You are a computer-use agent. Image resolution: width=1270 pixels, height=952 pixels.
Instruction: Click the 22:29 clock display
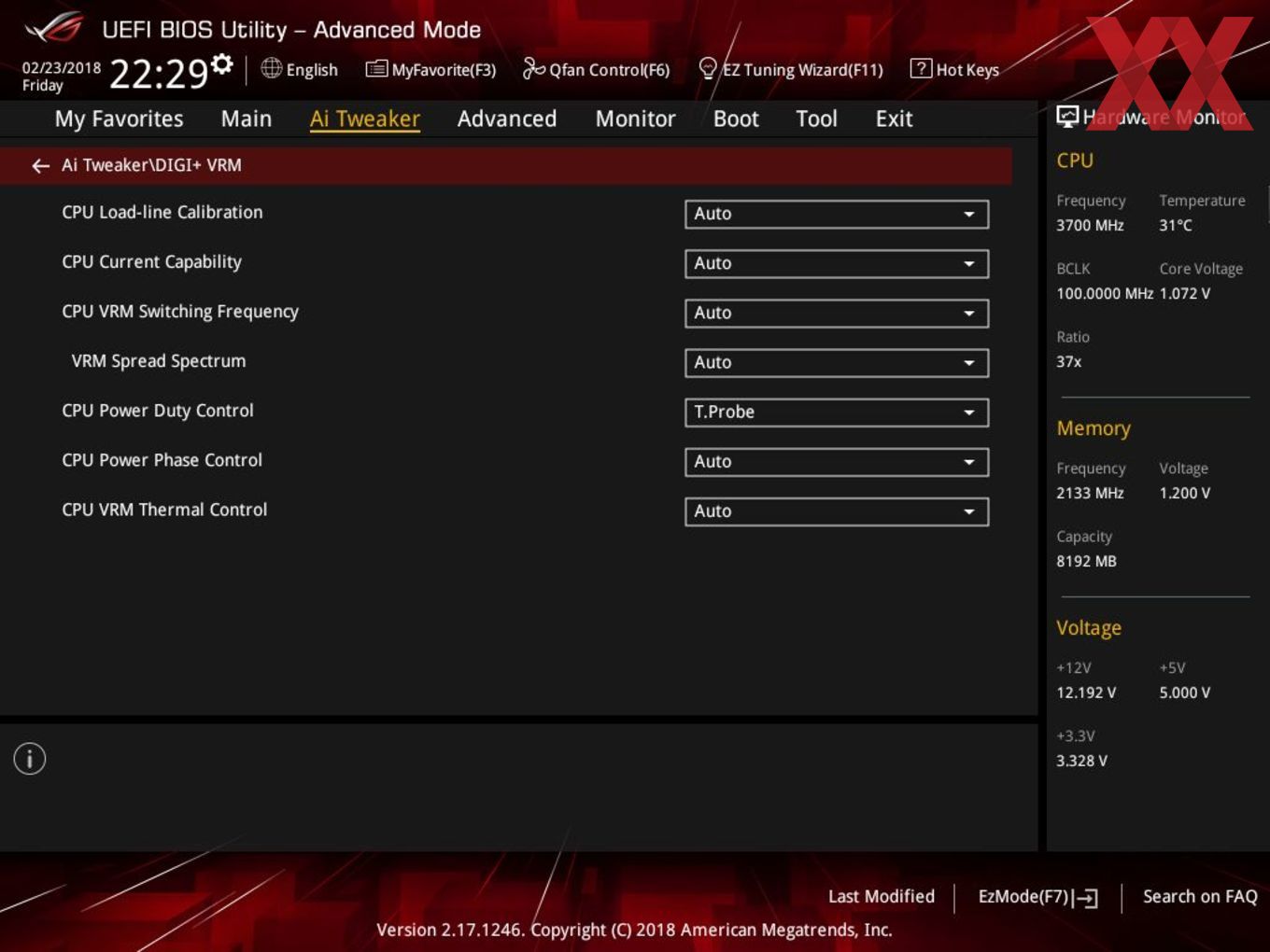[x=159, y=73]
